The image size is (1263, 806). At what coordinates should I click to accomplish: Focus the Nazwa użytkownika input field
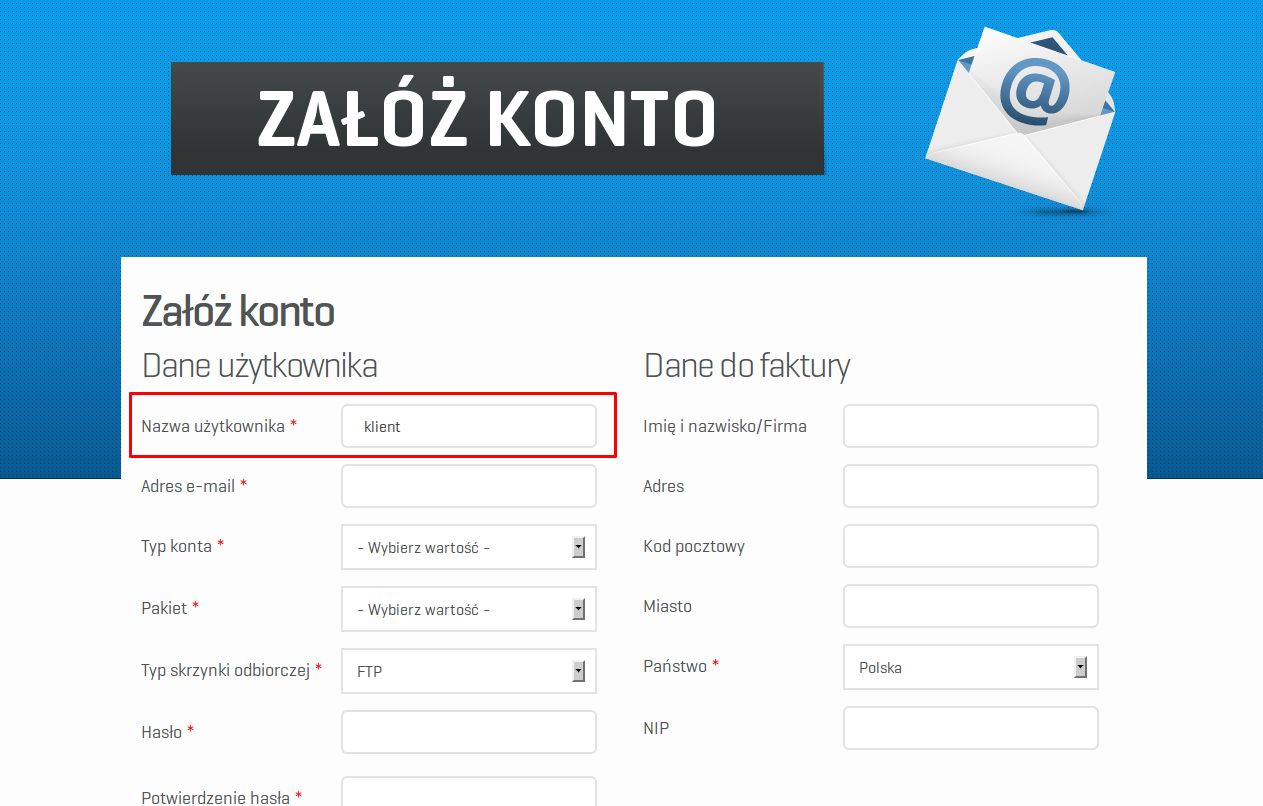coord(469,426)
